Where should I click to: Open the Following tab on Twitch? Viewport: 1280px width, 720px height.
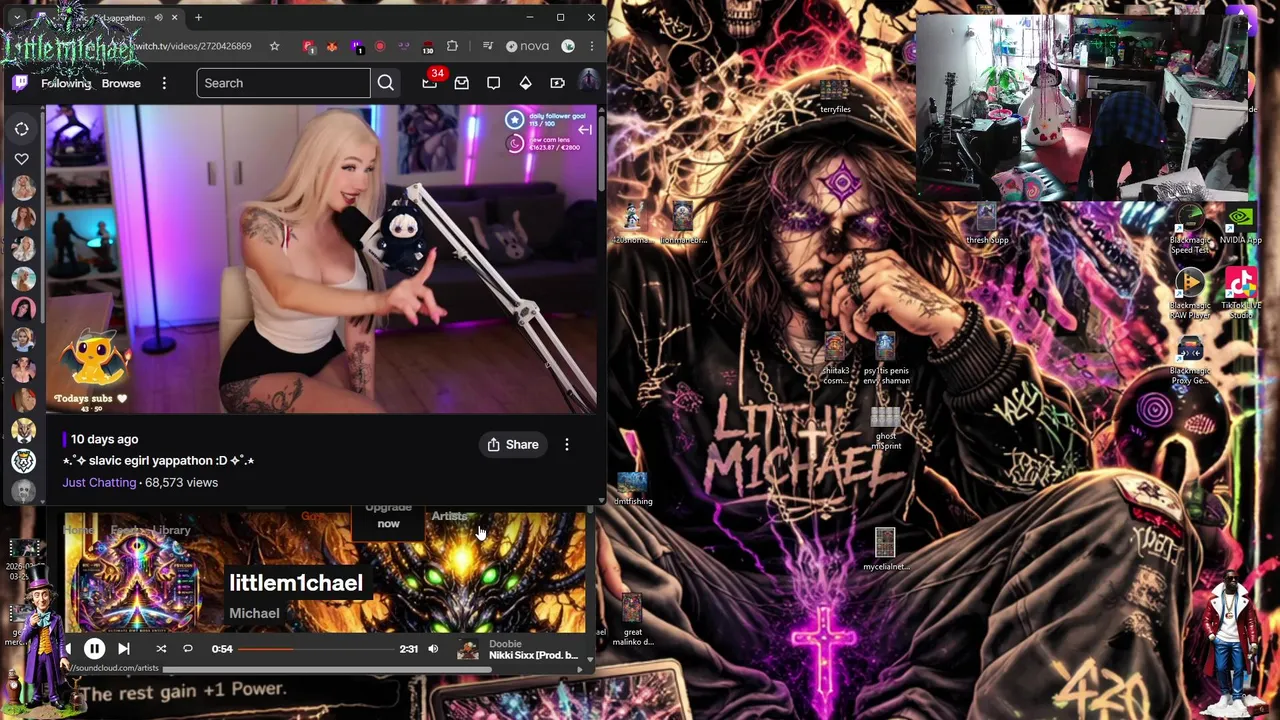pyautogui.click(x=66, y=83)
